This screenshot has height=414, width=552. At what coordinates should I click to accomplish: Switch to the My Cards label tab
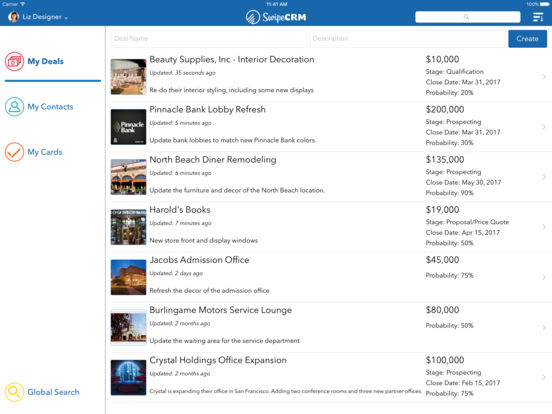click(x=45, y=152)
